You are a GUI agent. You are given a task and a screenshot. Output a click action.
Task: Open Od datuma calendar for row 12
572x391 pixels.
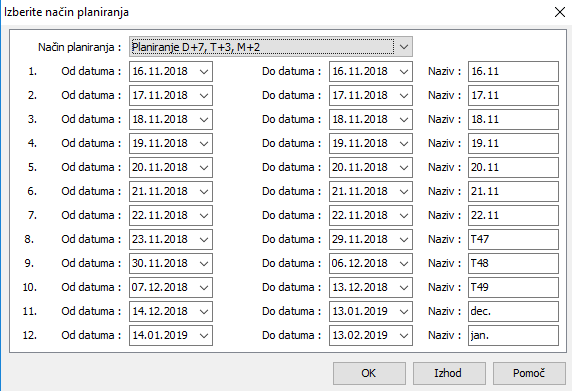pos(204,336)
